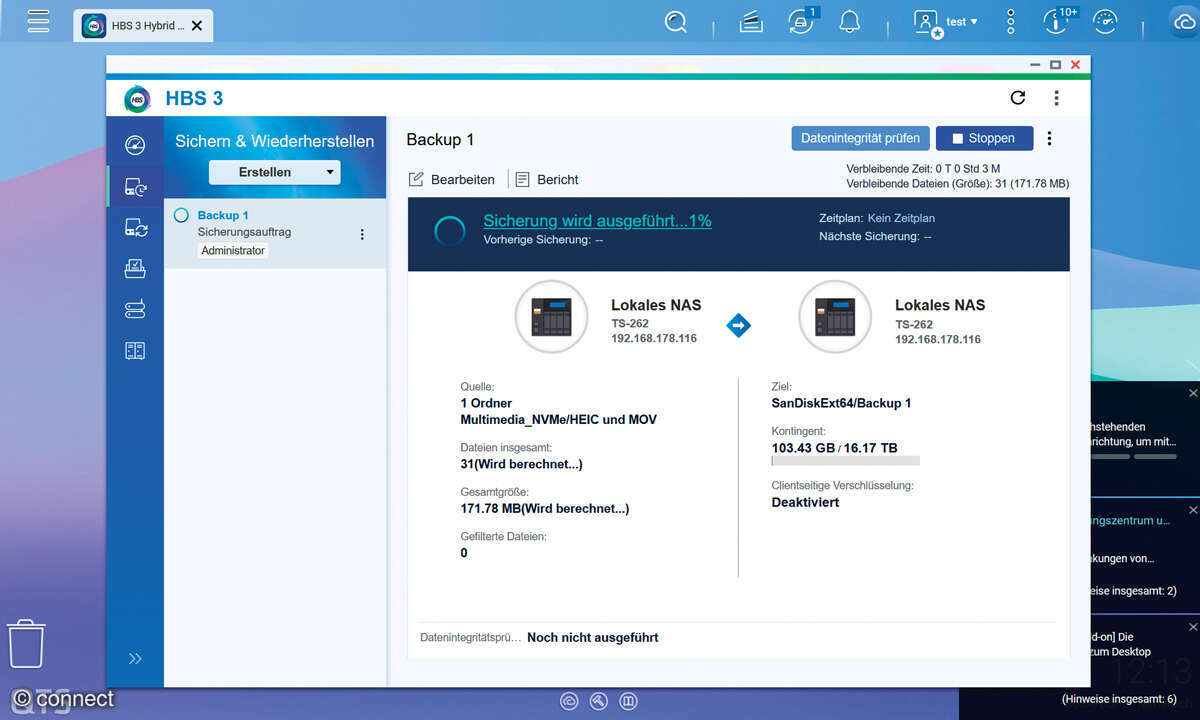Open the Bericht report

(x=547, y=180)
